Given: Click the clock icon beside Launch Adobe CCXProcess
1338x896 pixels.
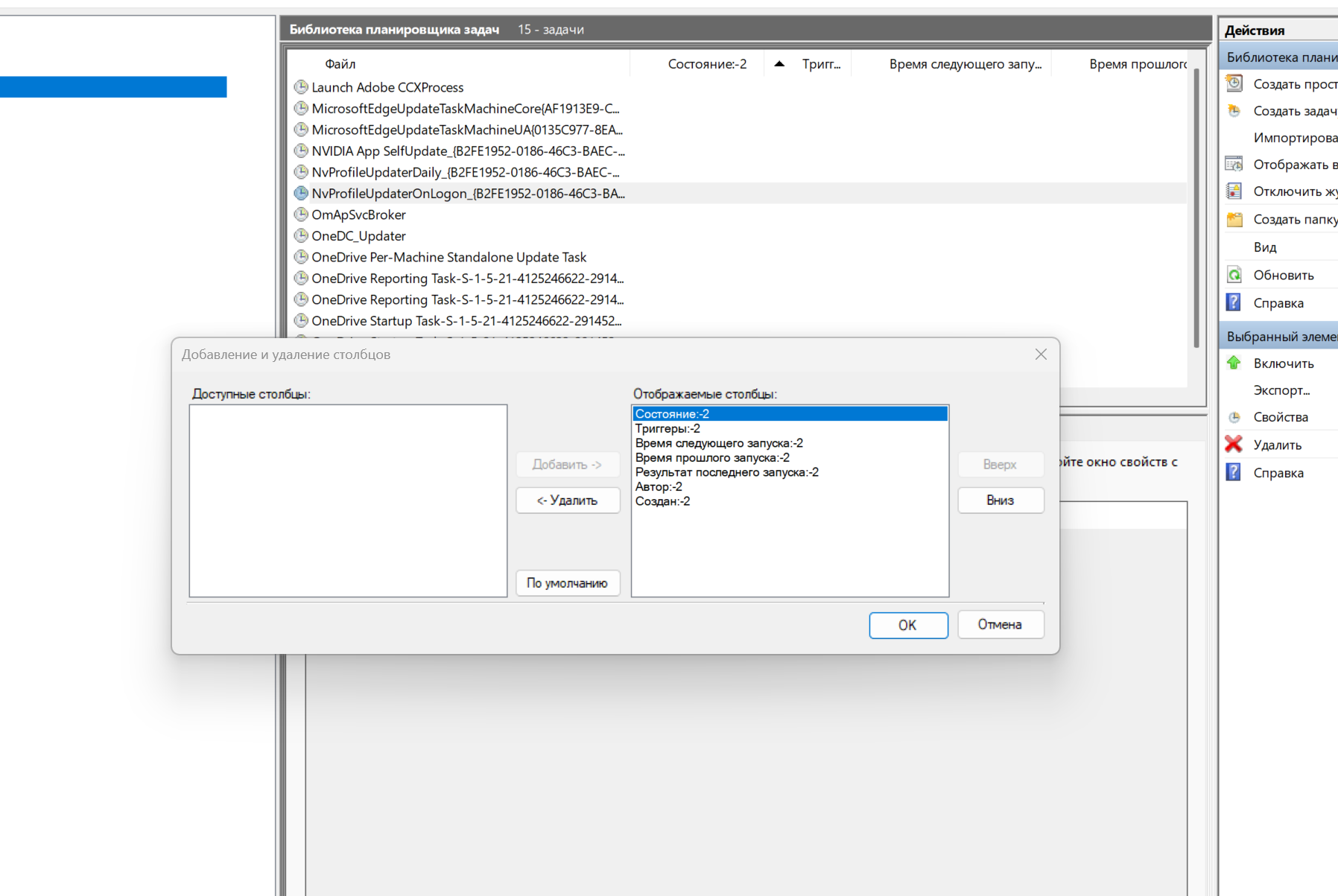Looking at the screenshot, I should [x=301, y=87].
